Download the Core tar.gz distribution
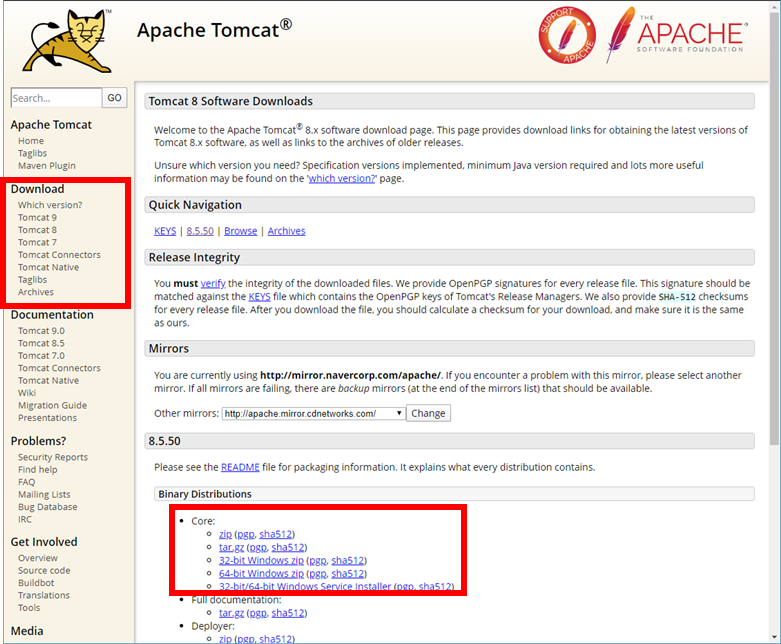The height and width of the screenshot is (644, 781). tap(232, 547)
